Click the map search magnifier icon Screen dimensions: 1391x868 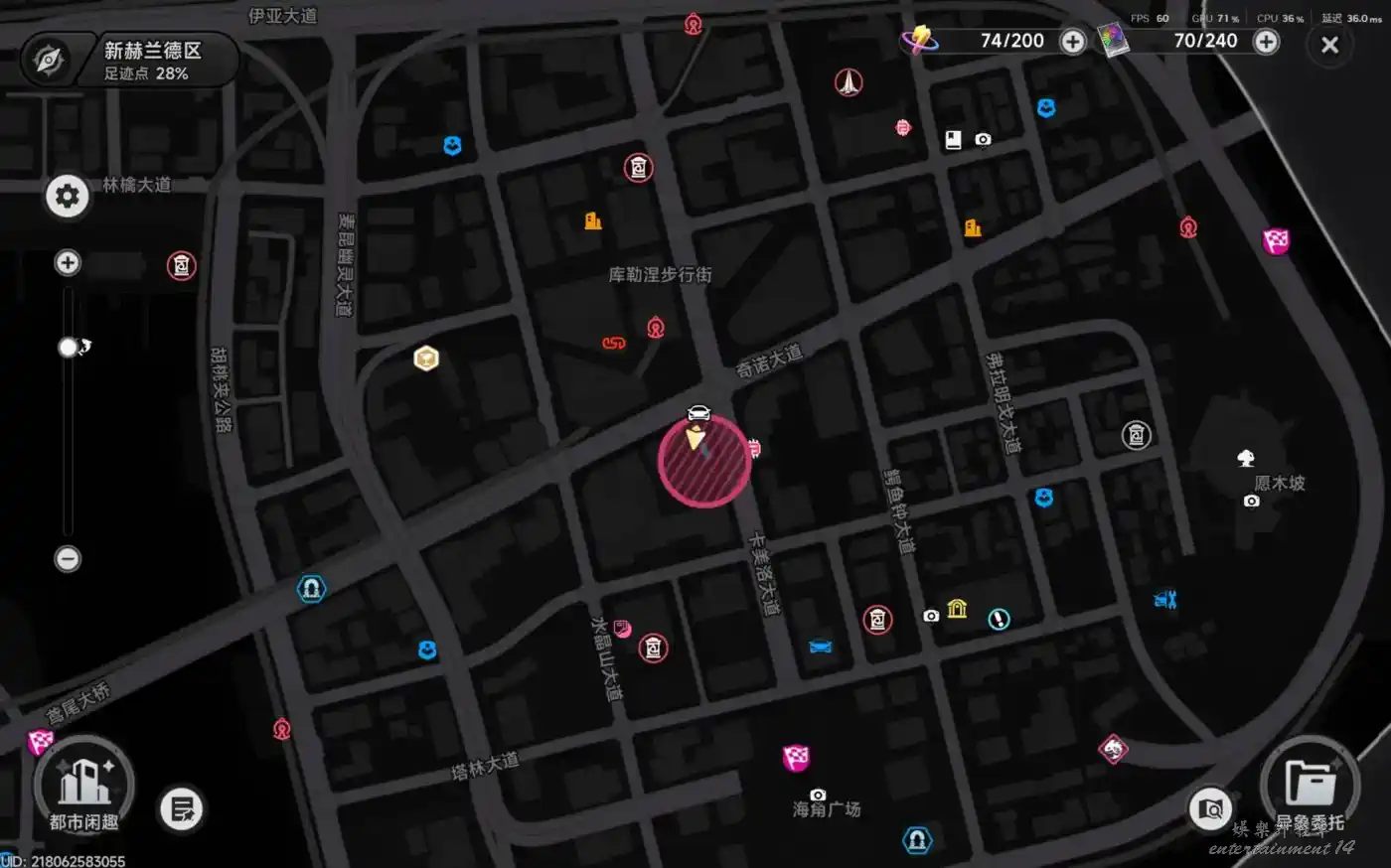(1210, 809)
